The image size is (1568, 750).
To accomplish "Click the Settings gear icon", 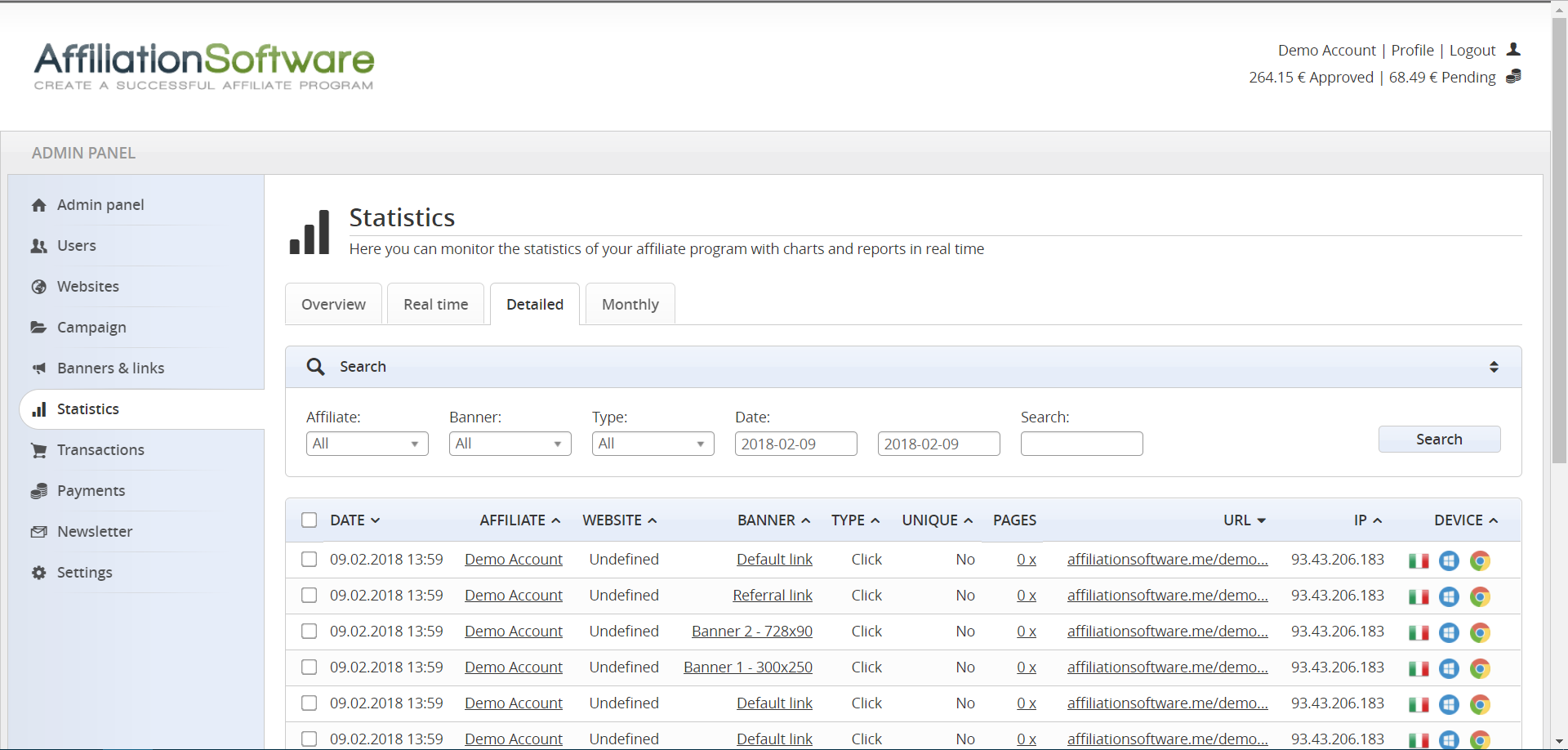I will [38, 573].
